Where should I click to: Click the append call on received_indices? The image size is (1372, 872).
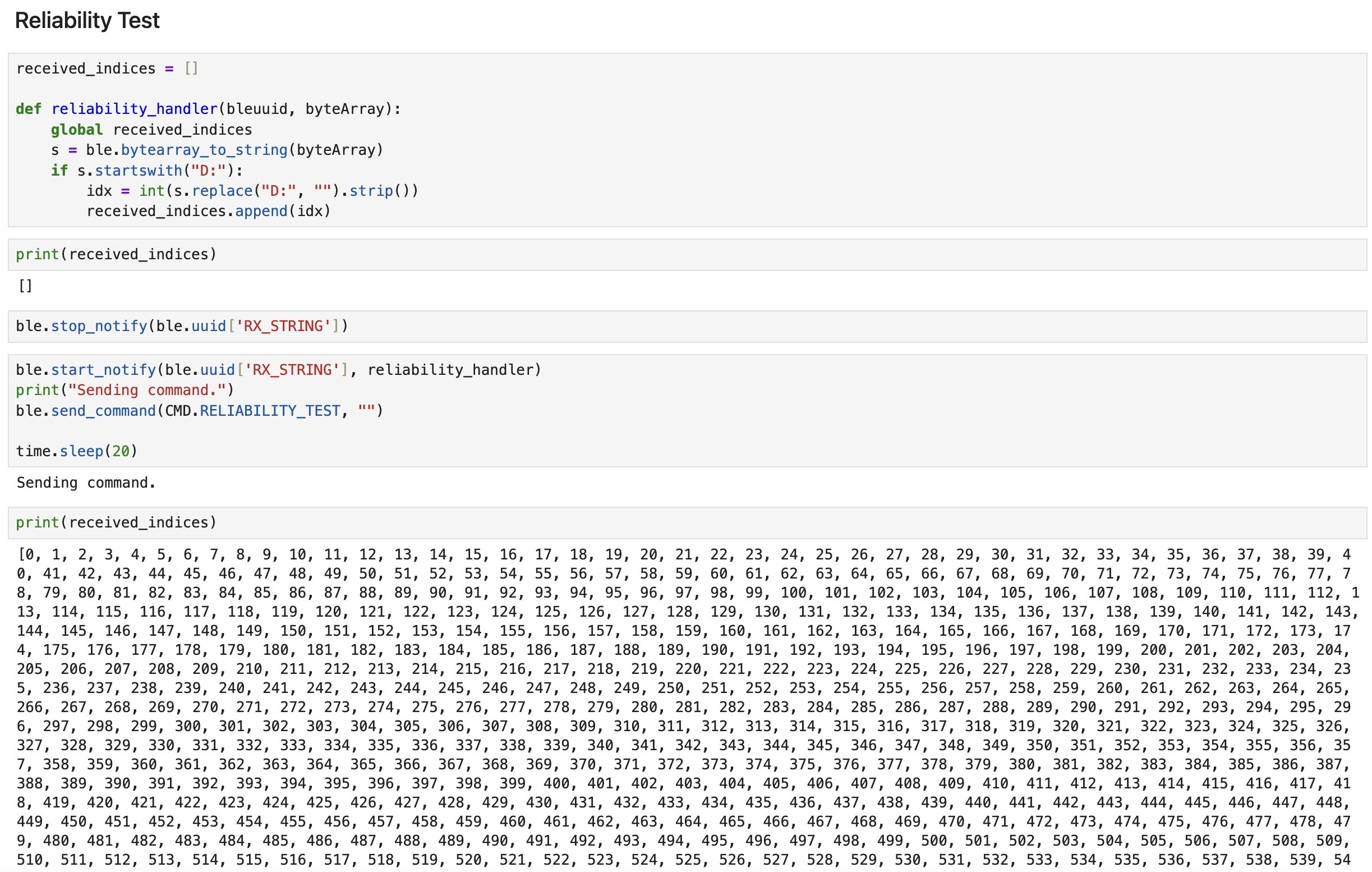point(261,210)
